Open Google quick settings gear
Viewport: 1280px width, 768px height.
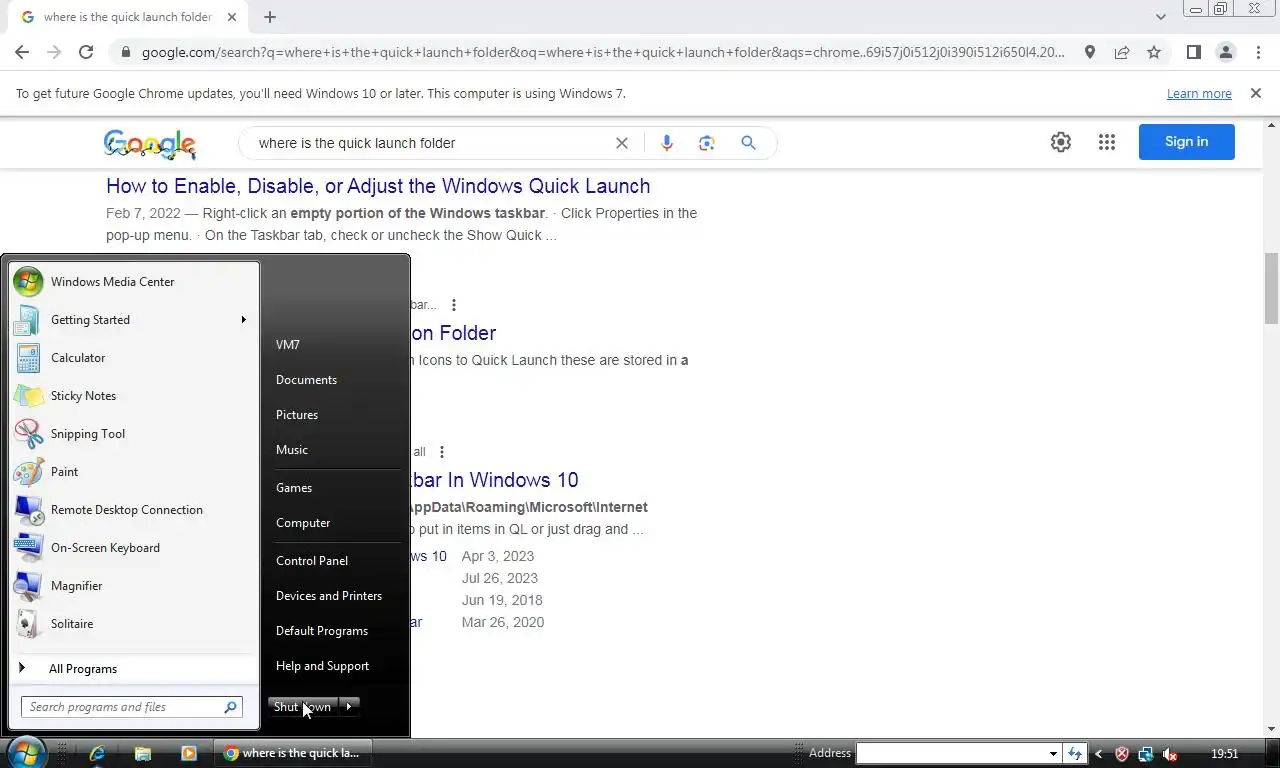(x=1061, y=142)
